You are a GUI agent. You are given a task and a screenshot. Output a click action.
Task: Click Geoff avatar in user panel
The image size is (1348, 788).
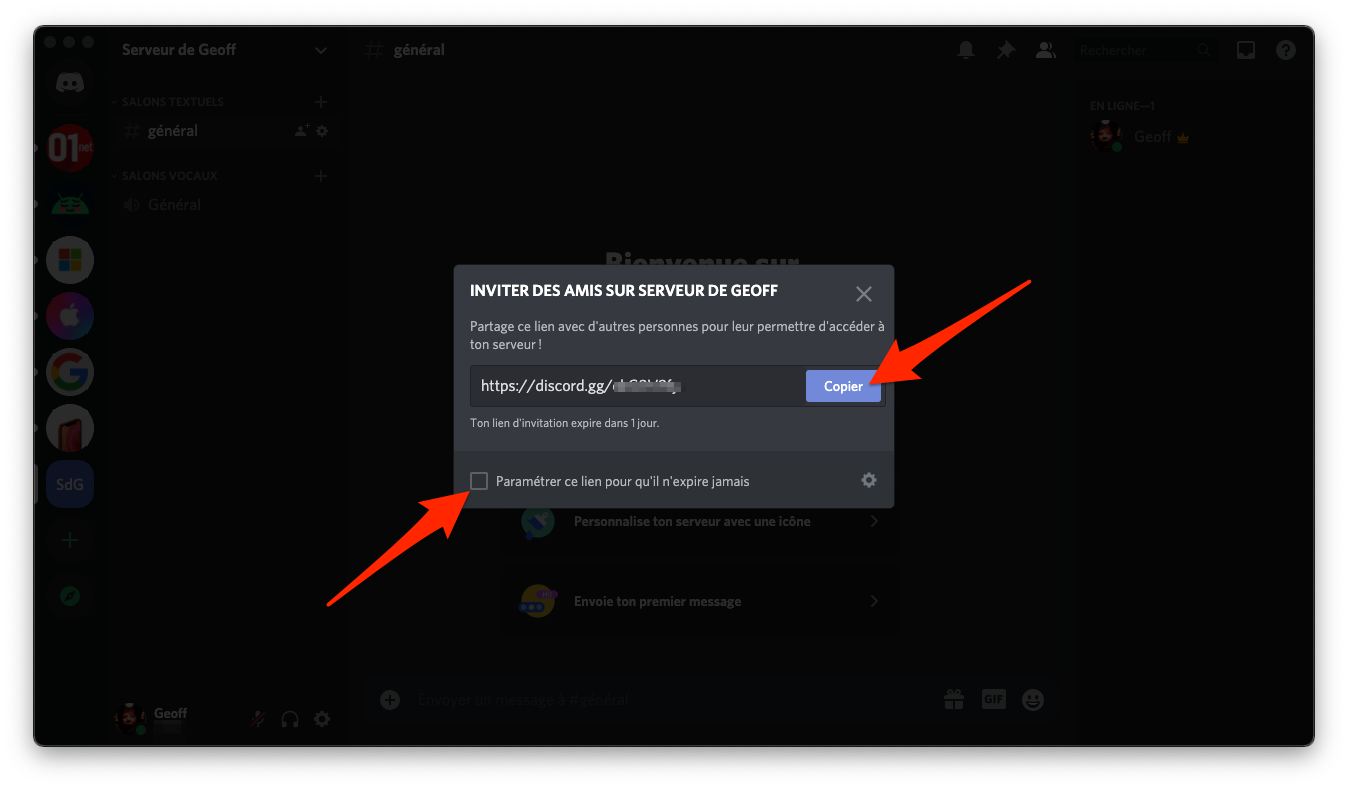130,718
